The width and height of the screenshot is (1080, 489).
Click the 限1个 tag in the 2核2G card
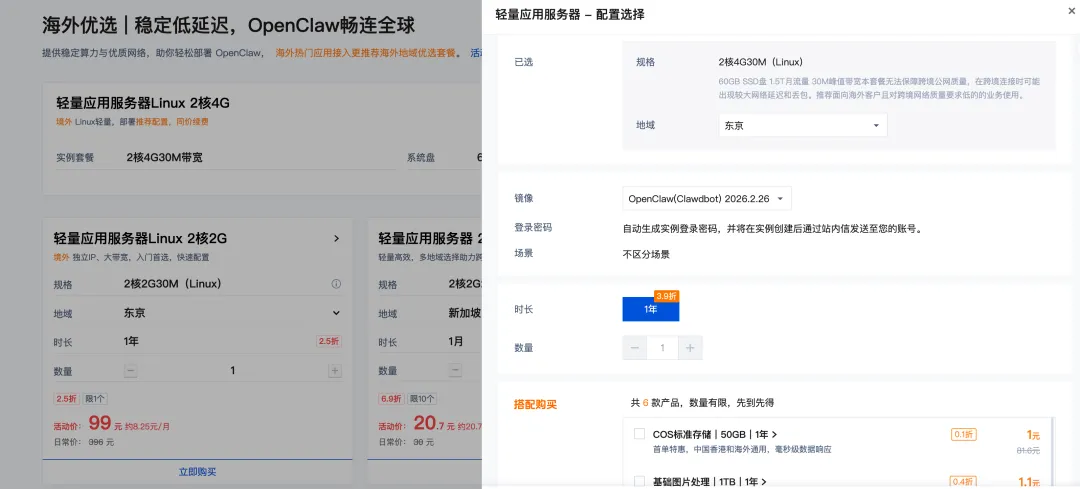(x=95, y=399)
